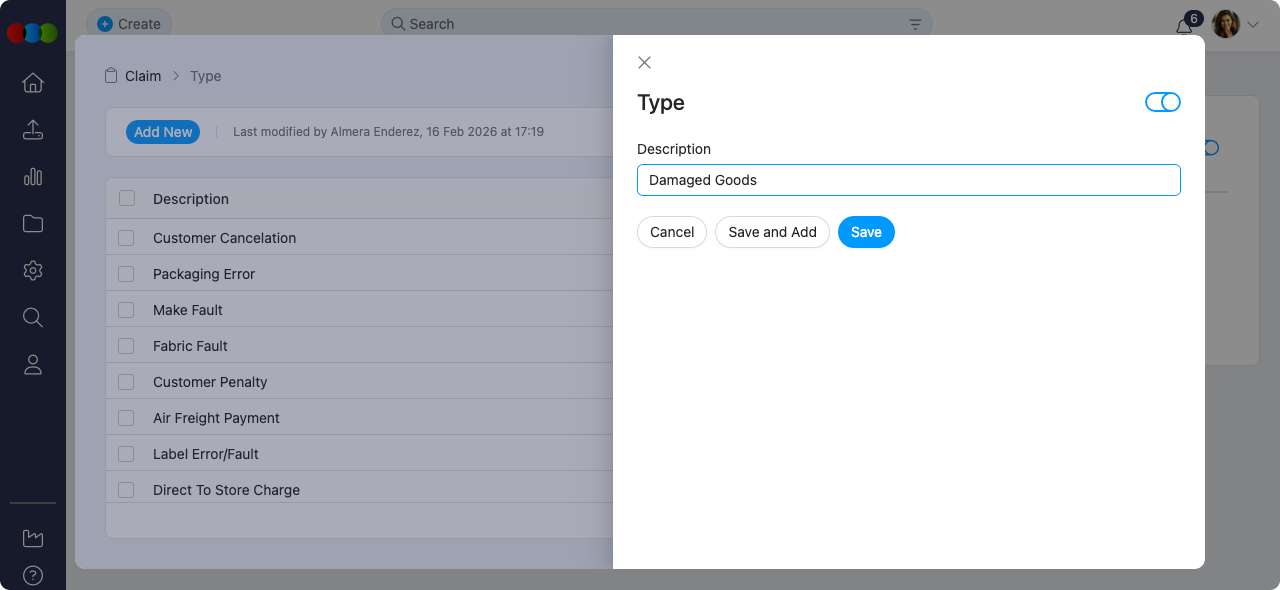Image resolution: width=1280 pixels, height=590 pixels.
Task: Open the search filter options
Action: [x=915, y=23]
